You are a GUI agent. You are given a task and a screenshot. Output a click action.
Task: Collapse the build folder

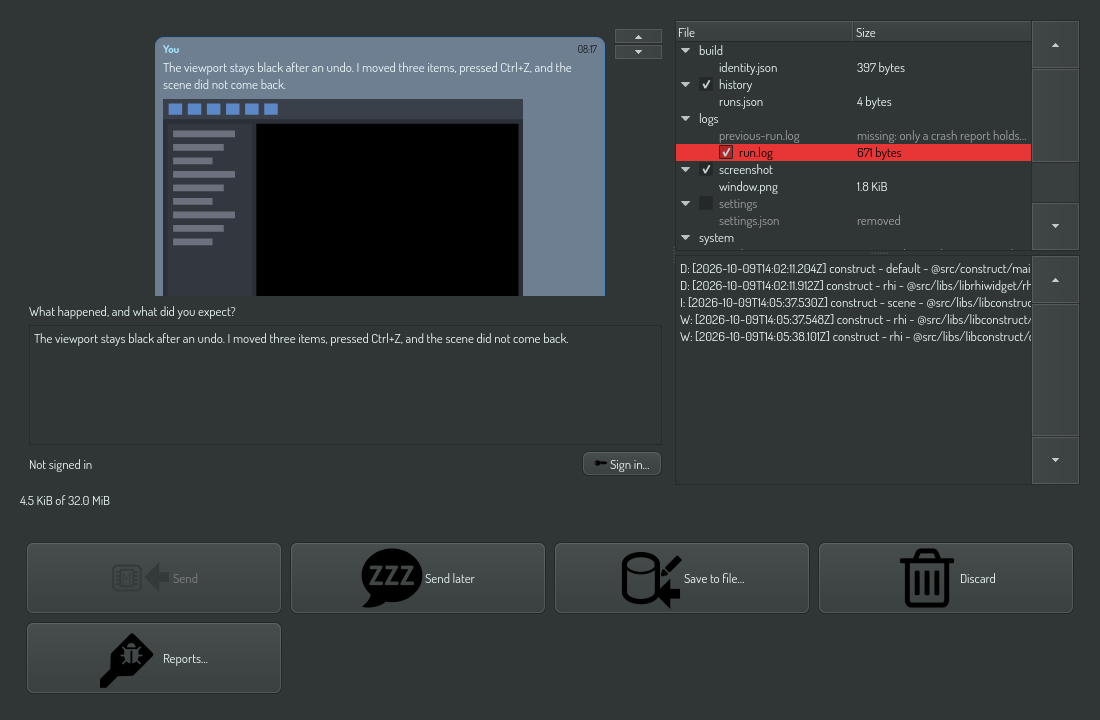(685, 51)
